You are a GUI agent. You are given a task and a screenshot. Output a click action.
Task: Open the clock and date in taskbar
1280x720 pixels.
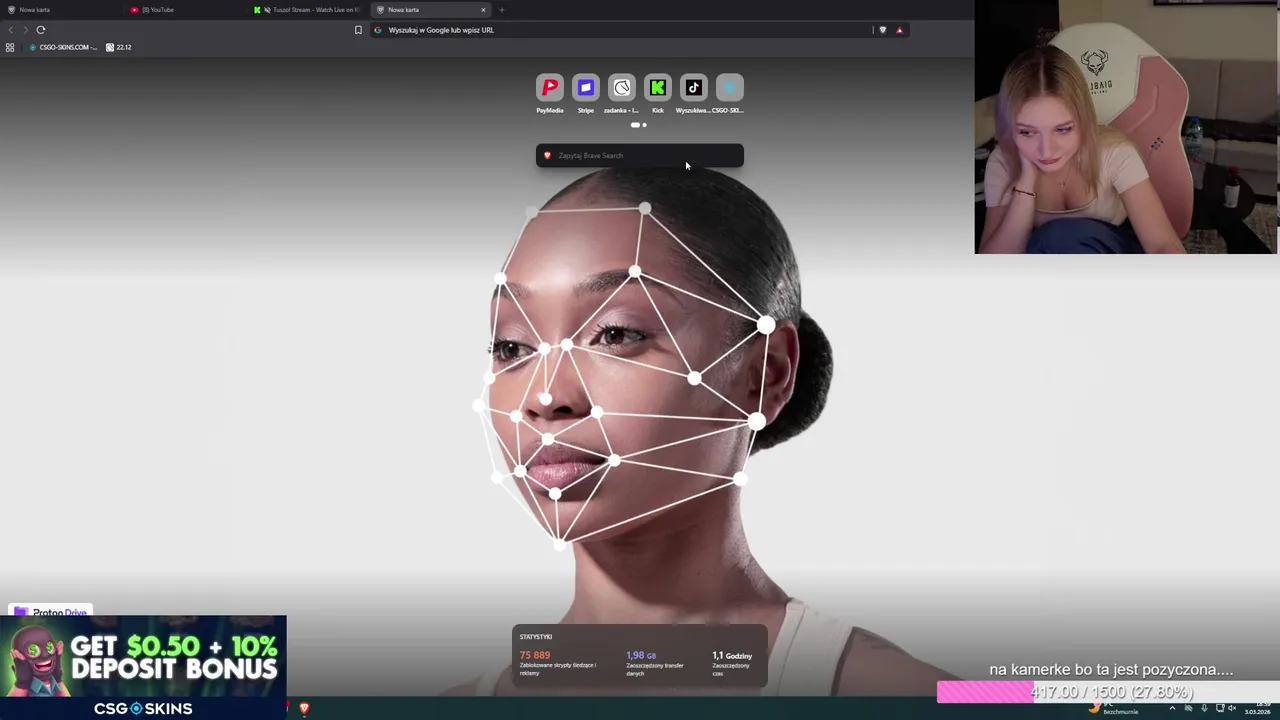pyautogui.click(x=1258, y=708)
